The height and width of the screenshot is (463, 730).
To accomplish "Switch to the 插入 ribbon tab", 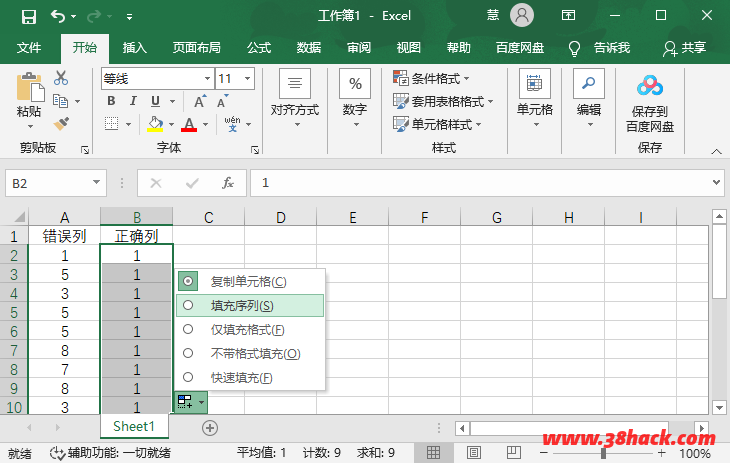I will click(134, 47).
